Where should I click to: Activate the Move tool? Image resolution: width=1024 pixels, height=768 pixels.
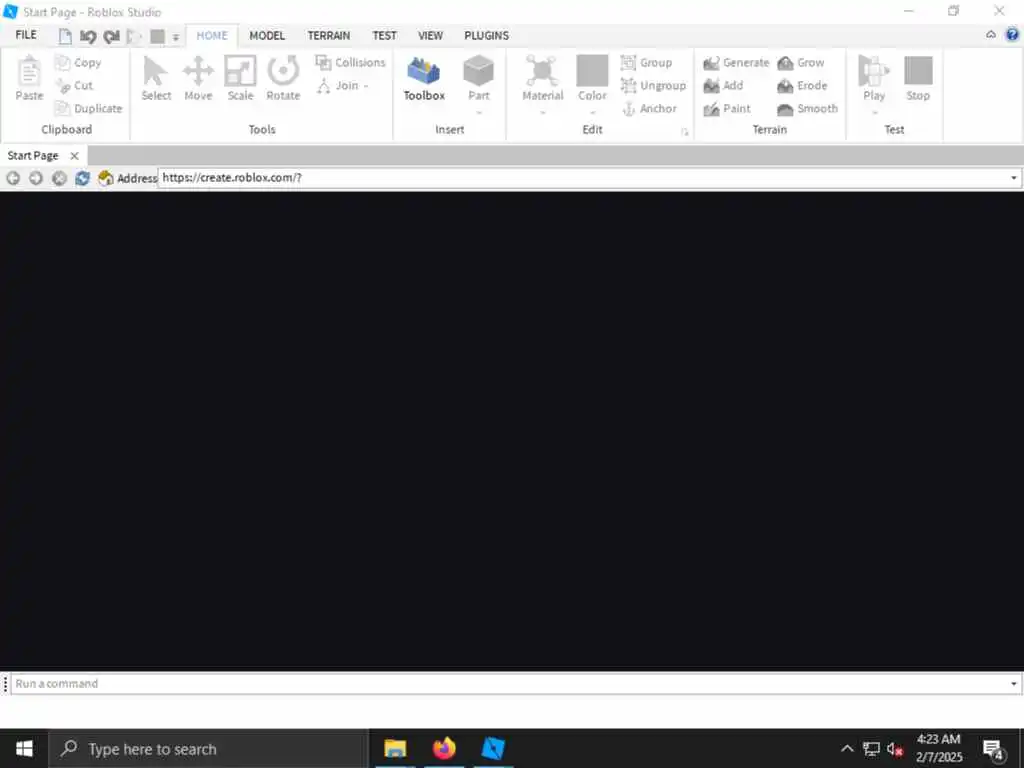tap(198, 78)
